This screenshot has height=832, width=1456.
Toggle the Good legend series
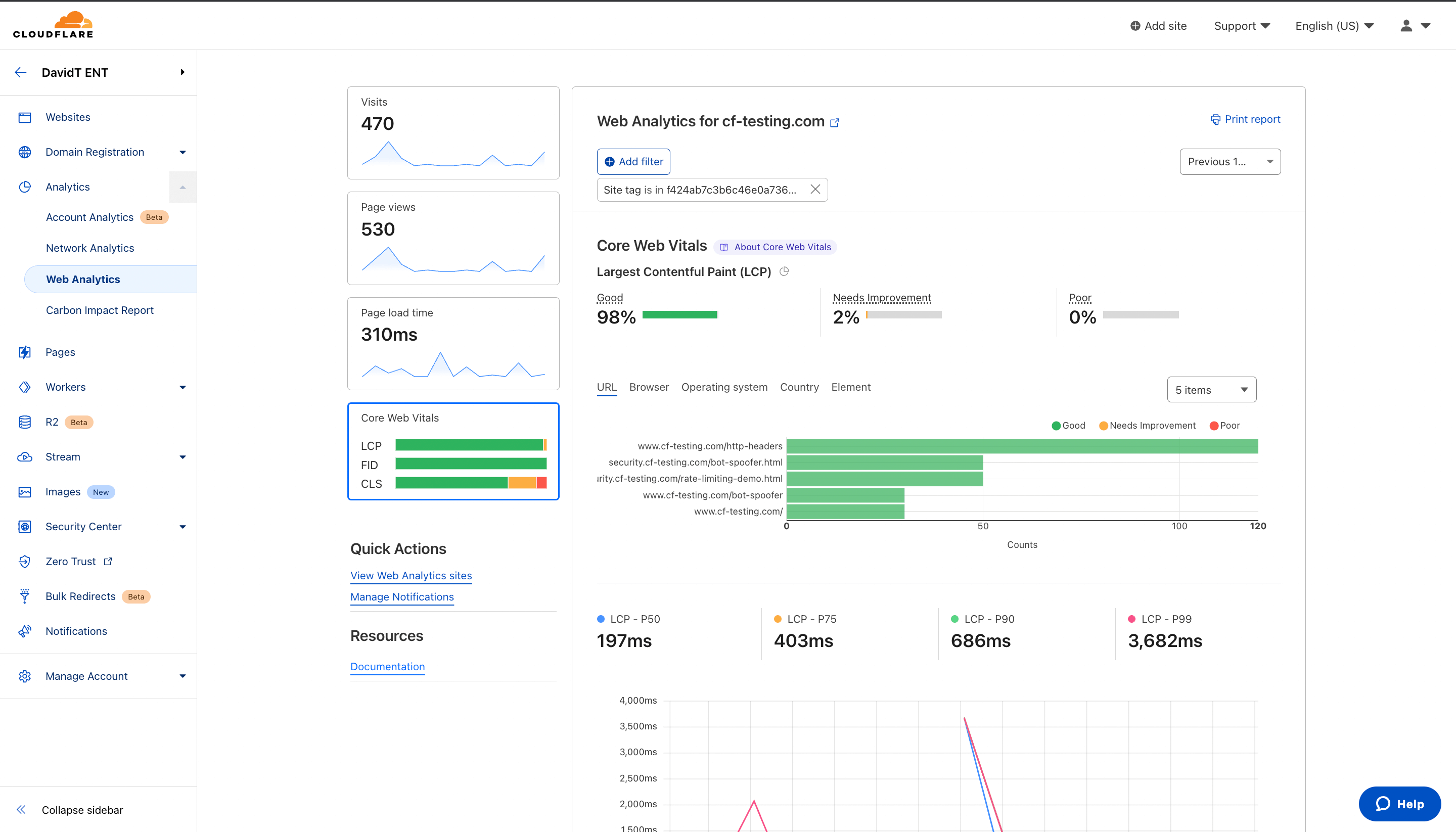point(1068,425)
